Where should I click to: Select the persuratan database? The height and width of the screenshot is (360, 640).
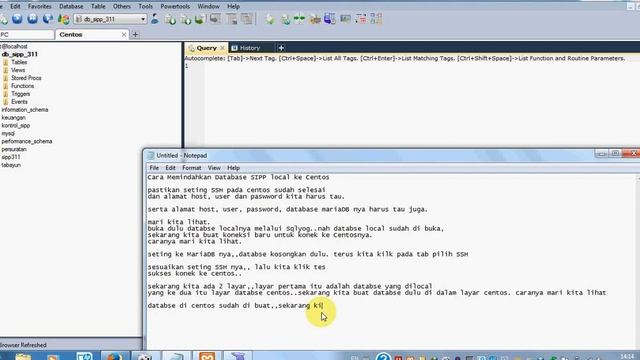(14, 149)
